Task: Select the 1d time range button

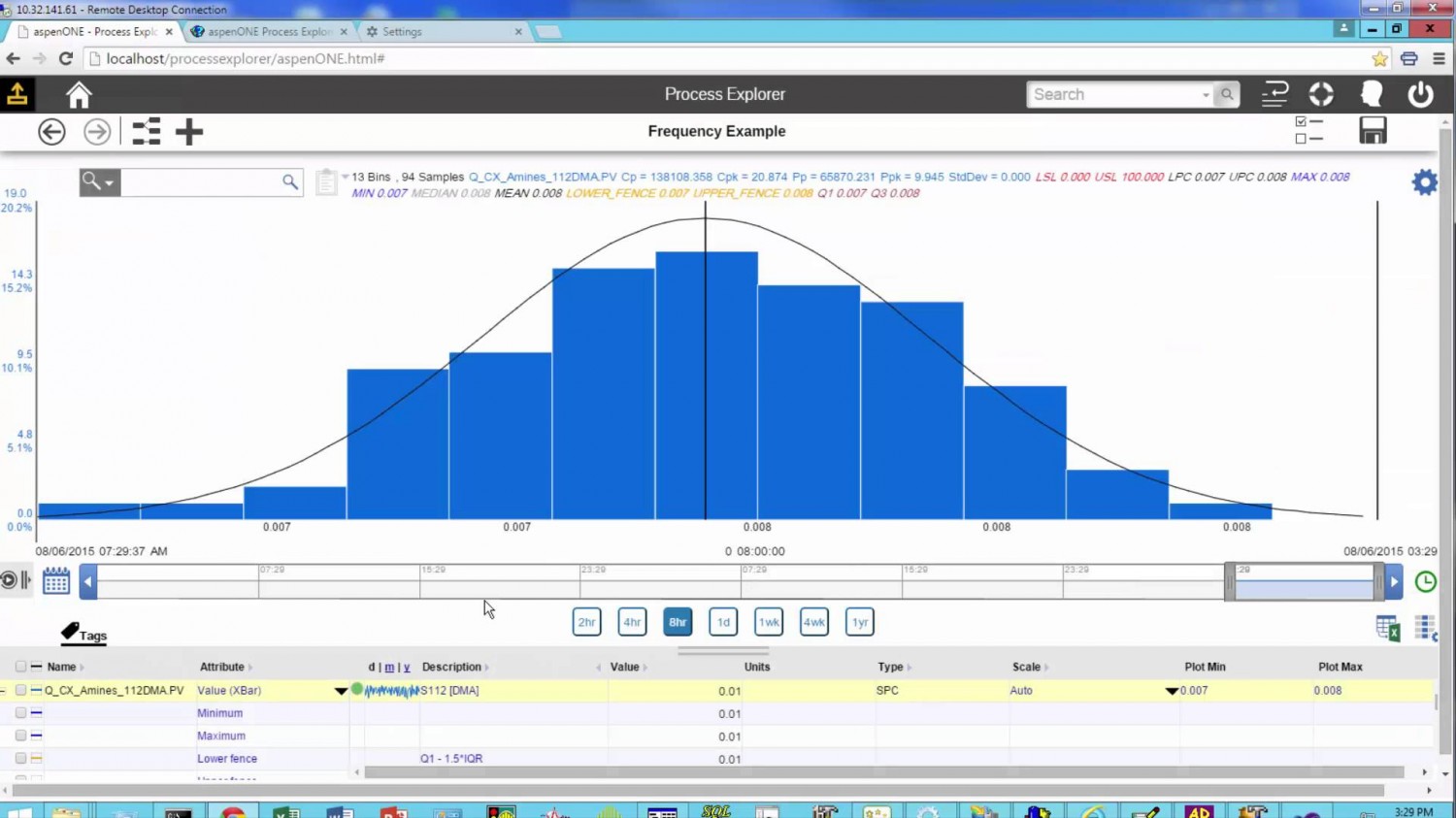Action: (723, 622)
